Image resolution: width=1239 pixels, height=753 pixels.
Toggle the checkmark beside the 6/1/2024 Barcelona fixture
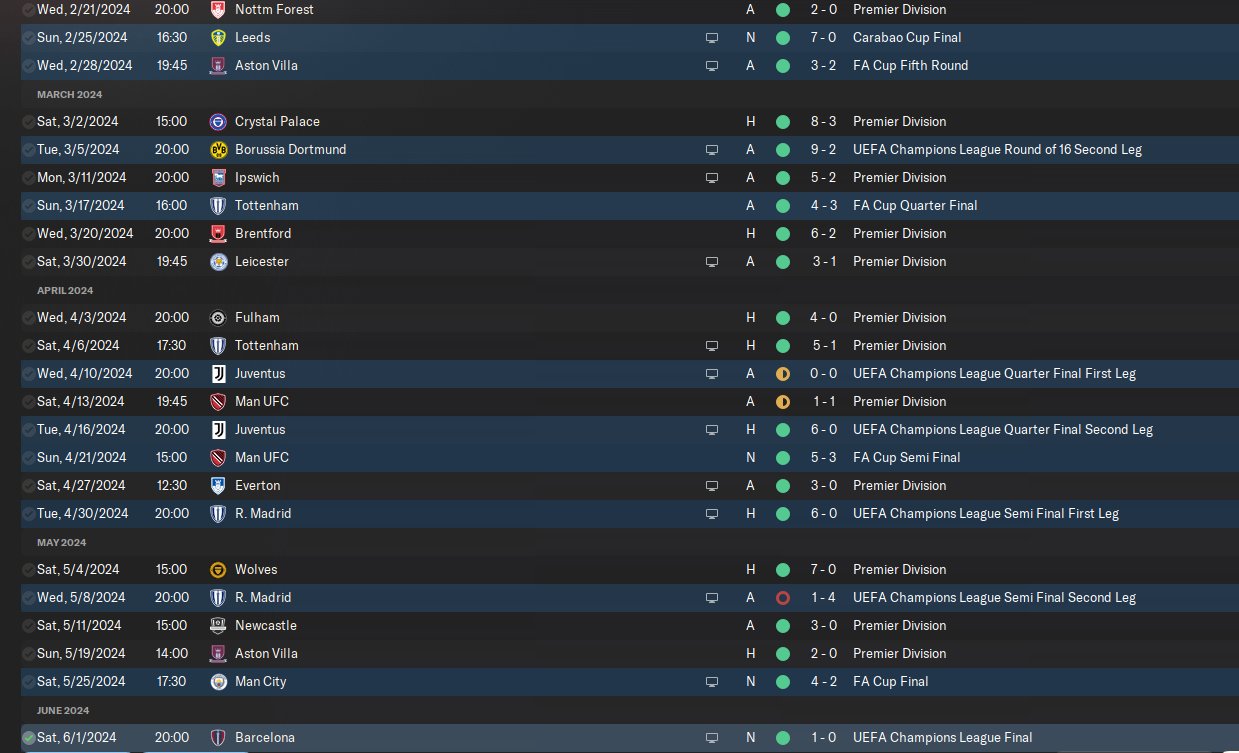click(28, 737)
